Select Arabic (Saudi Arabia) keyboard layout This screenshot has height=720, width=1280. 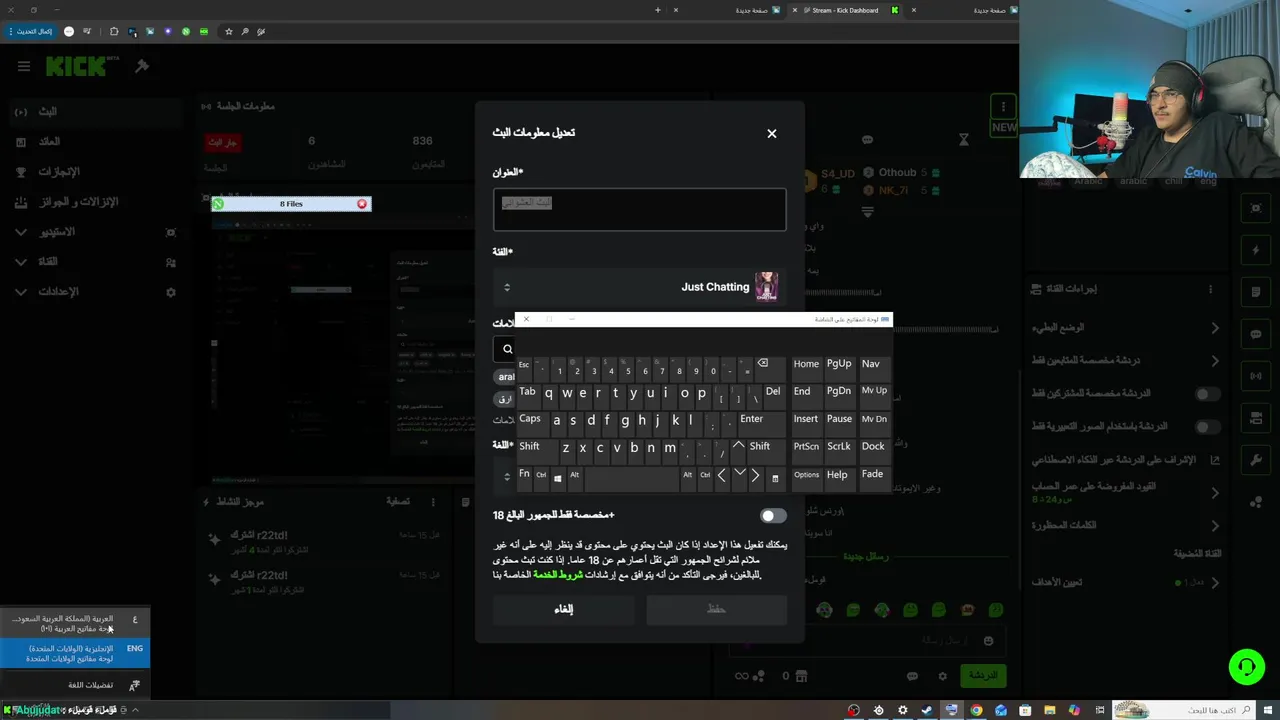pos(75,623)
